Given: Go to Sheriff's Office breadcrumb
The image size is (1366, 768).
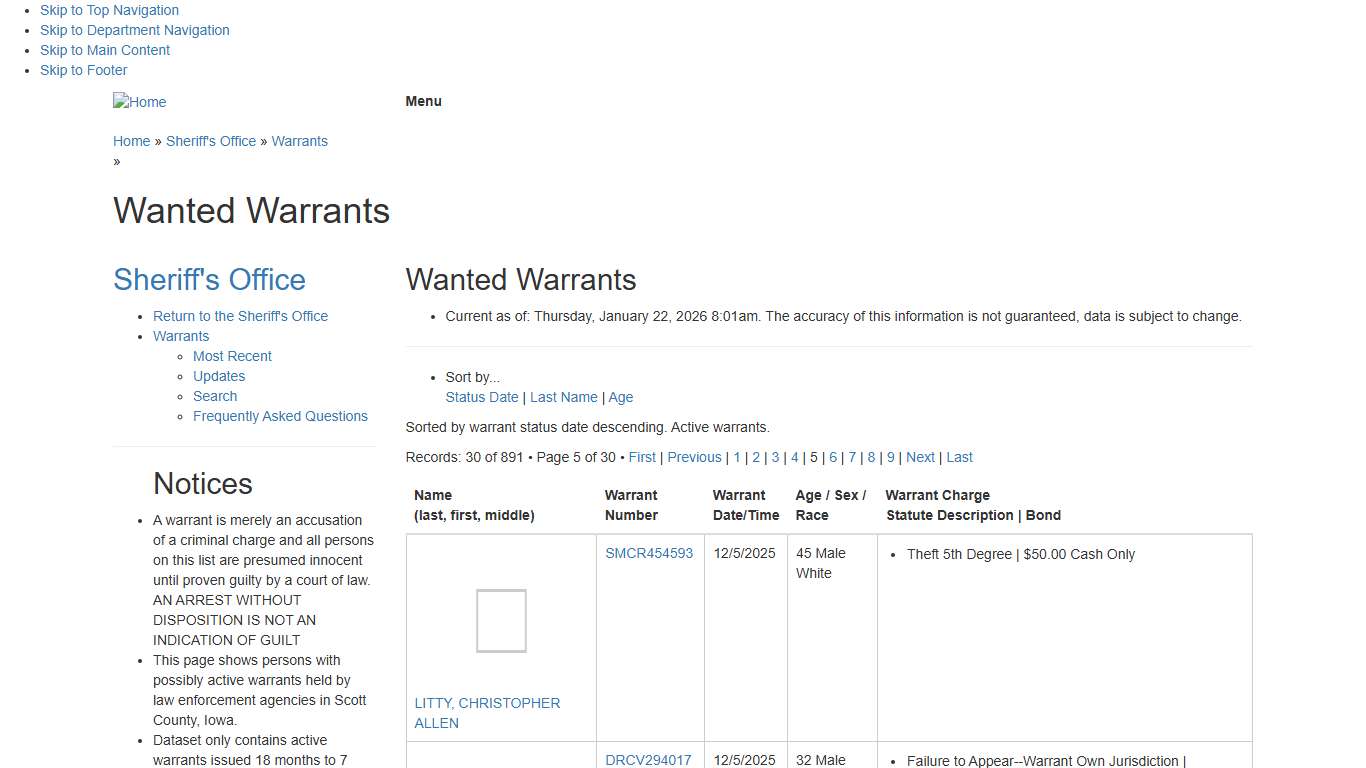Looking at the screenshot, I should click(x=211, y=141).
